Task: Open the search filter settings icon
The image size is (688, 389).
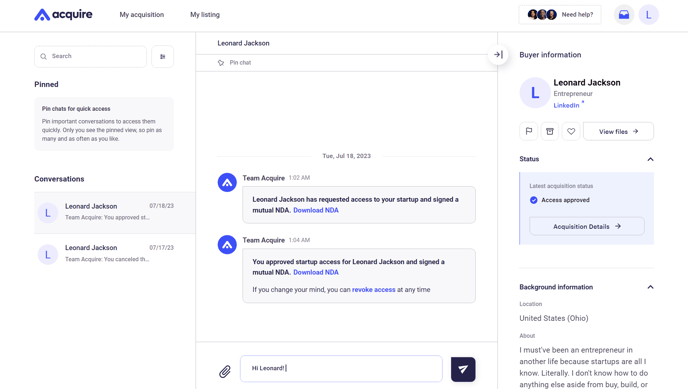Action: click(162, 57)
